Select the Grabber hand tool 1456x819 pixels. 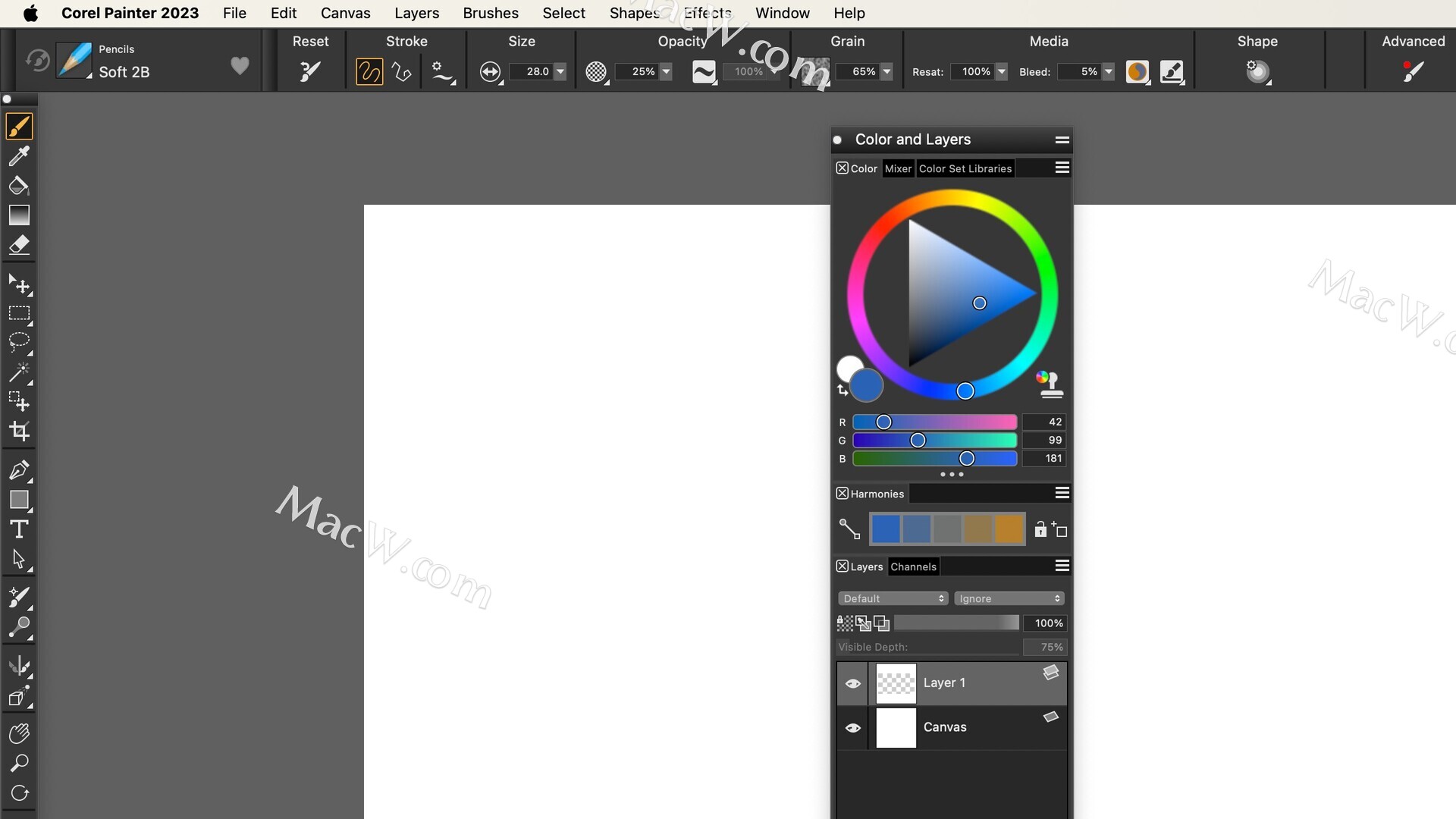click(19, 733)
